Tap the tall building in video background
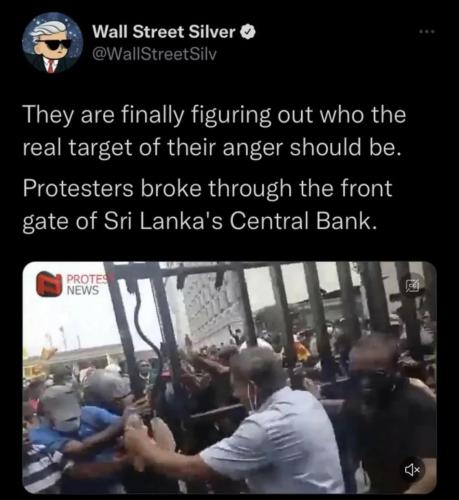The width and height of the screenshot is (459, 500). tap(213, 307)
